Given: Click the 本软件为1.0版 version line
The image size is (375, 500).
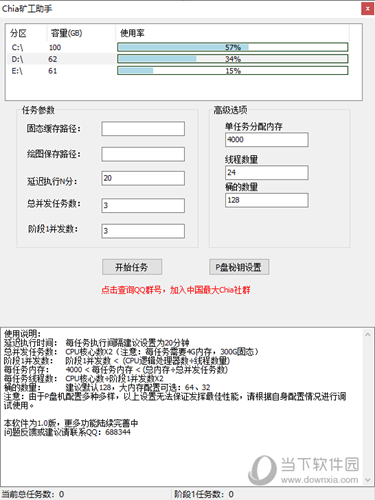Looking at the screenshot, I should 71,423.
